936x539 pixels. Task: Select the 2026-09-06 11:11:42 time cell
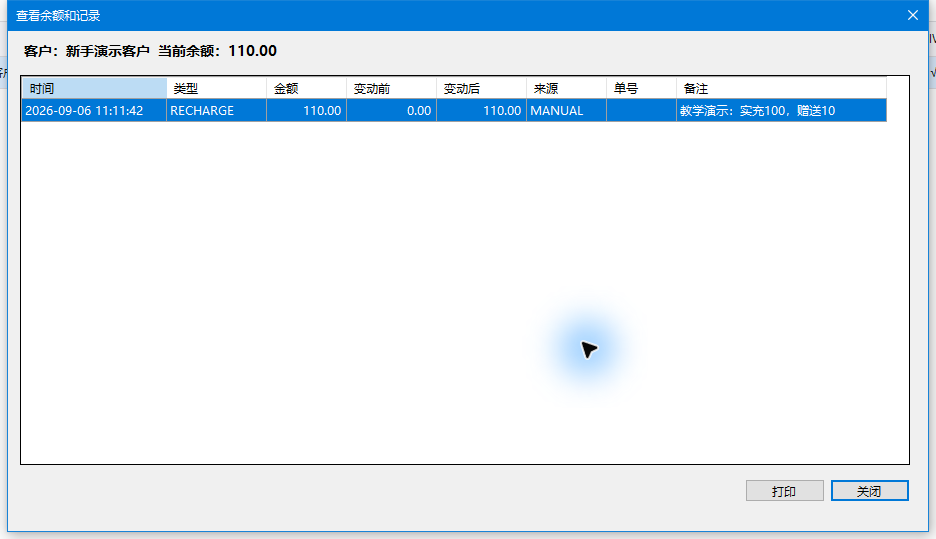tap(94, 110)
